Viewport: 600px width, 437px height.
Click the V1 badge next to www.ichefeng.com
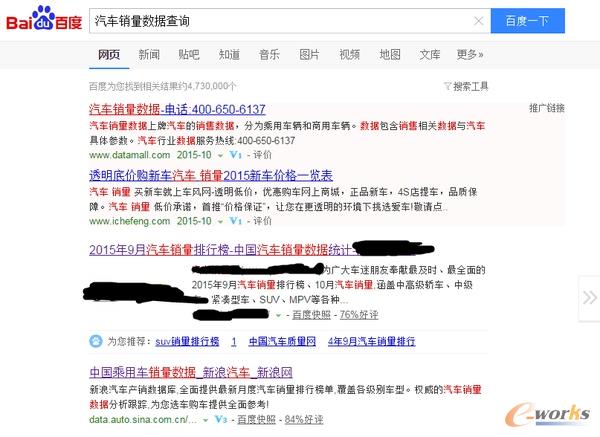236,221
